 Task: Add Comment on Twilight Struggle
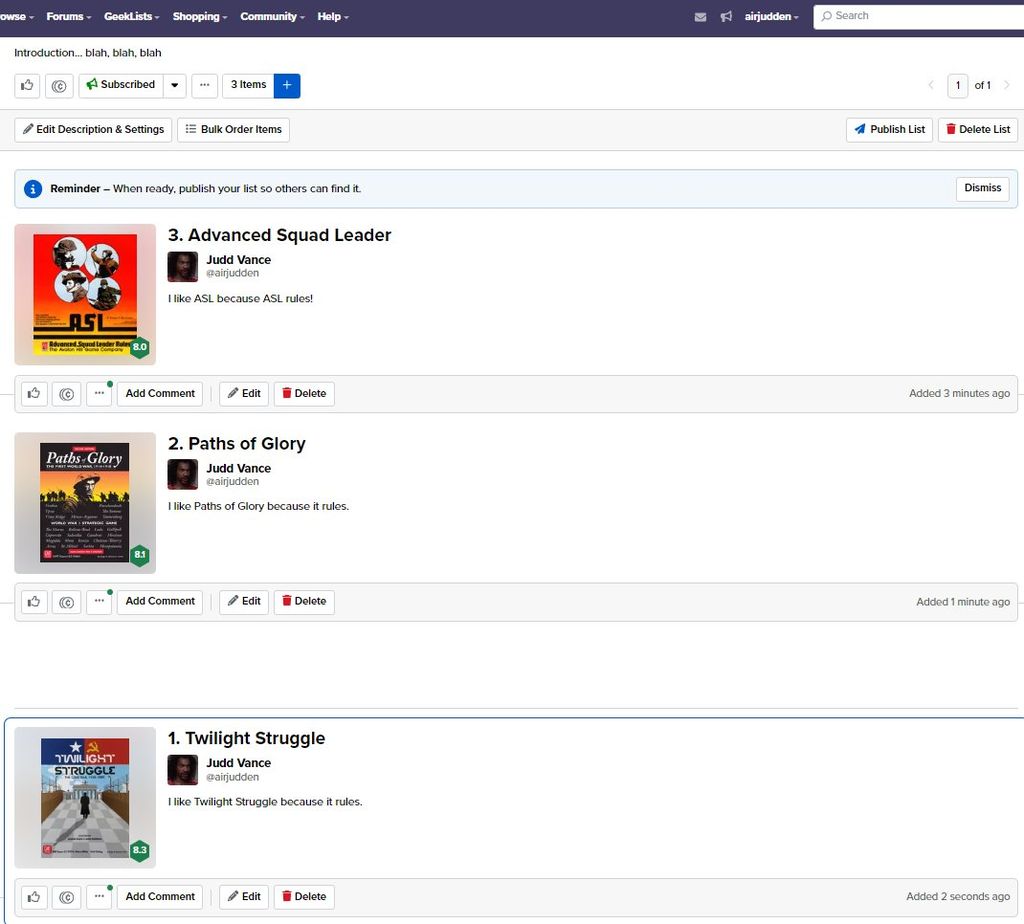(x=160, y=897)
